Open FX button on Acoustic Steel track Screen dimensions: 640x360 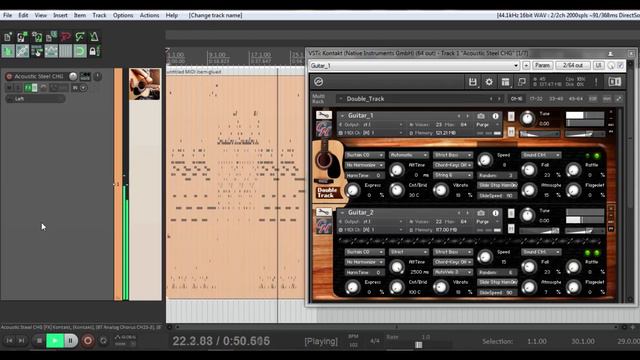(x=28, y=88)
